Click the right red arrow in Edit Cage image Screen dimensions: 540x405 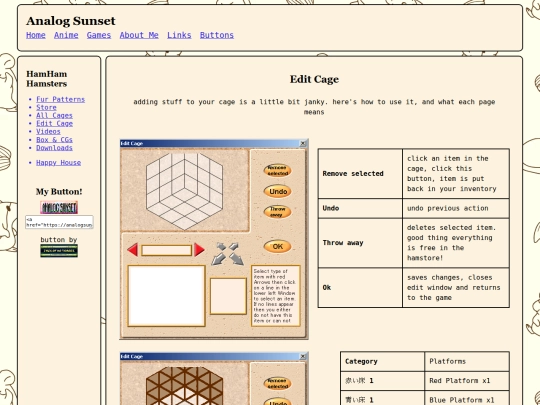pyautogui.click(x=199, y=250)
